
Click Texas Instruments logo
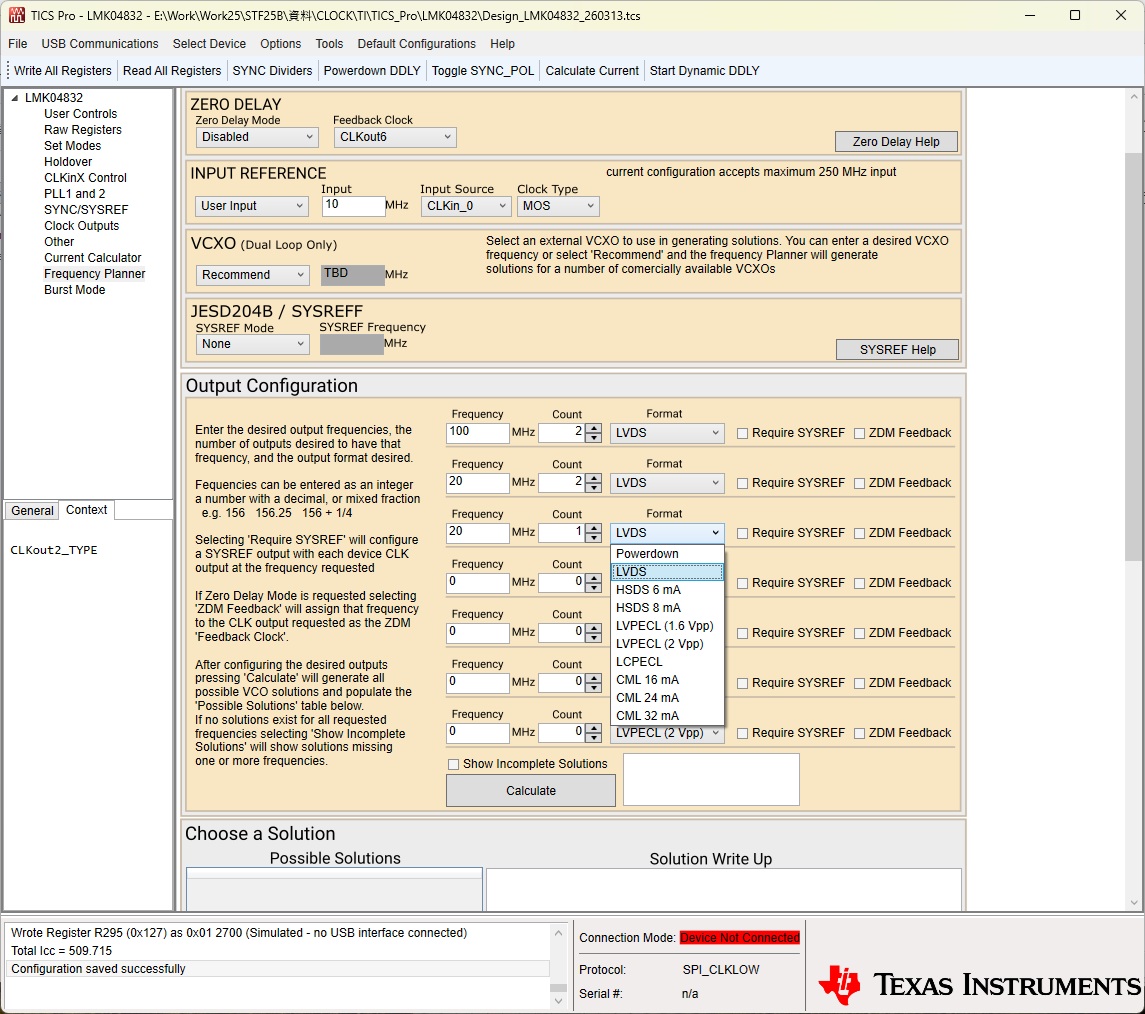[x=979, y=985]
